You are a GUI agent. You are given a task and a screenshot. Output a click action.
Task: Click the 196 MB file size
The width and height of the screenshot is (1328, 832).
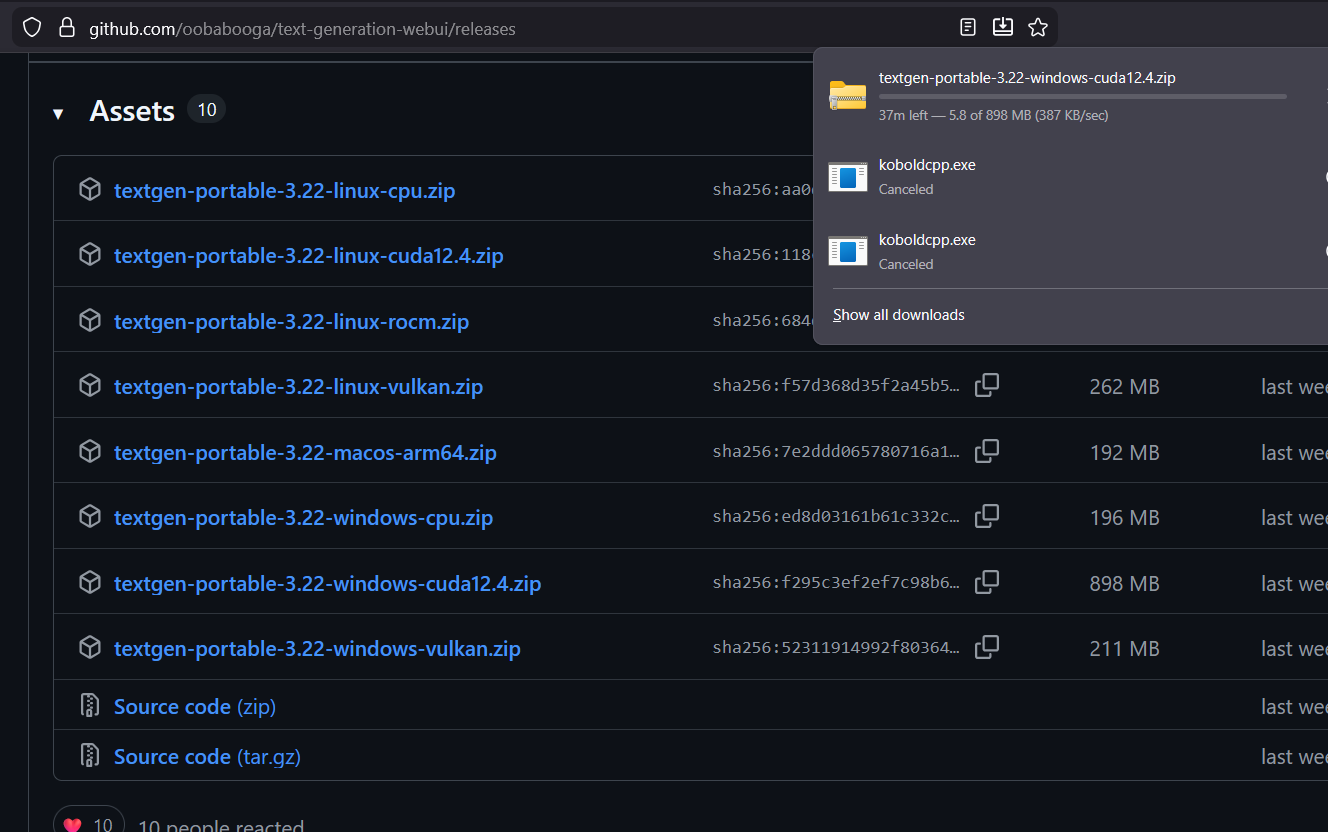point(1124,518)
